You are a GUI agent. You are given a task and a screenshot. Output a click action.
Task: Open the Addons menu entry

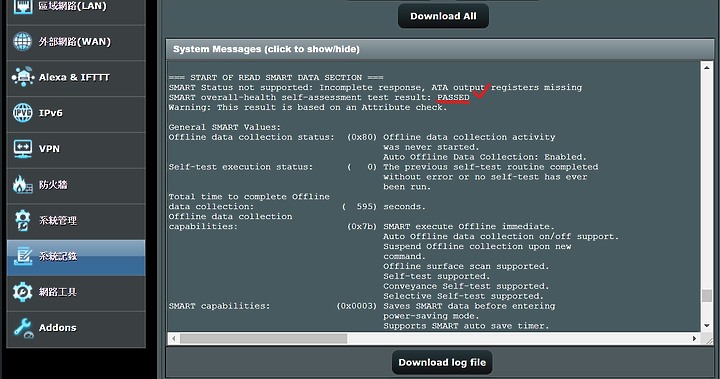click(x=76, y=329)
